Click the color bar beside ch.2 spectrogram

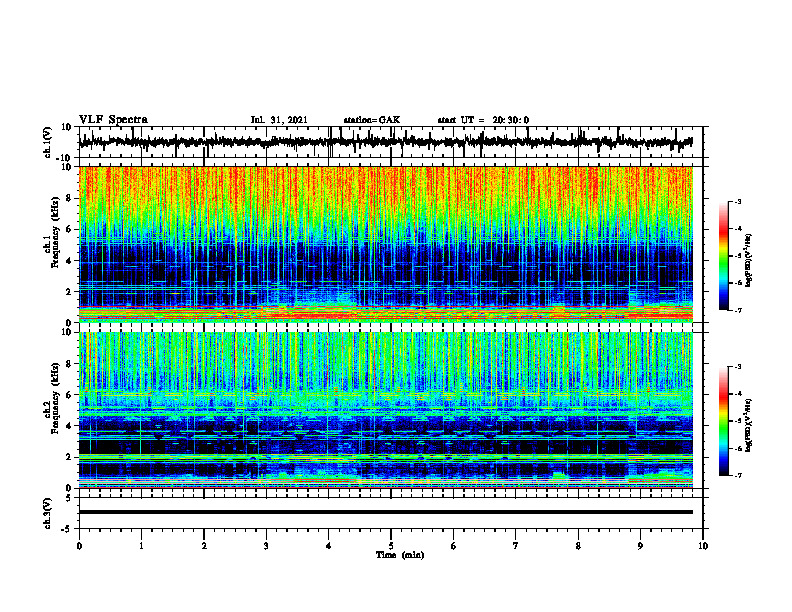[x=723, y=421]
